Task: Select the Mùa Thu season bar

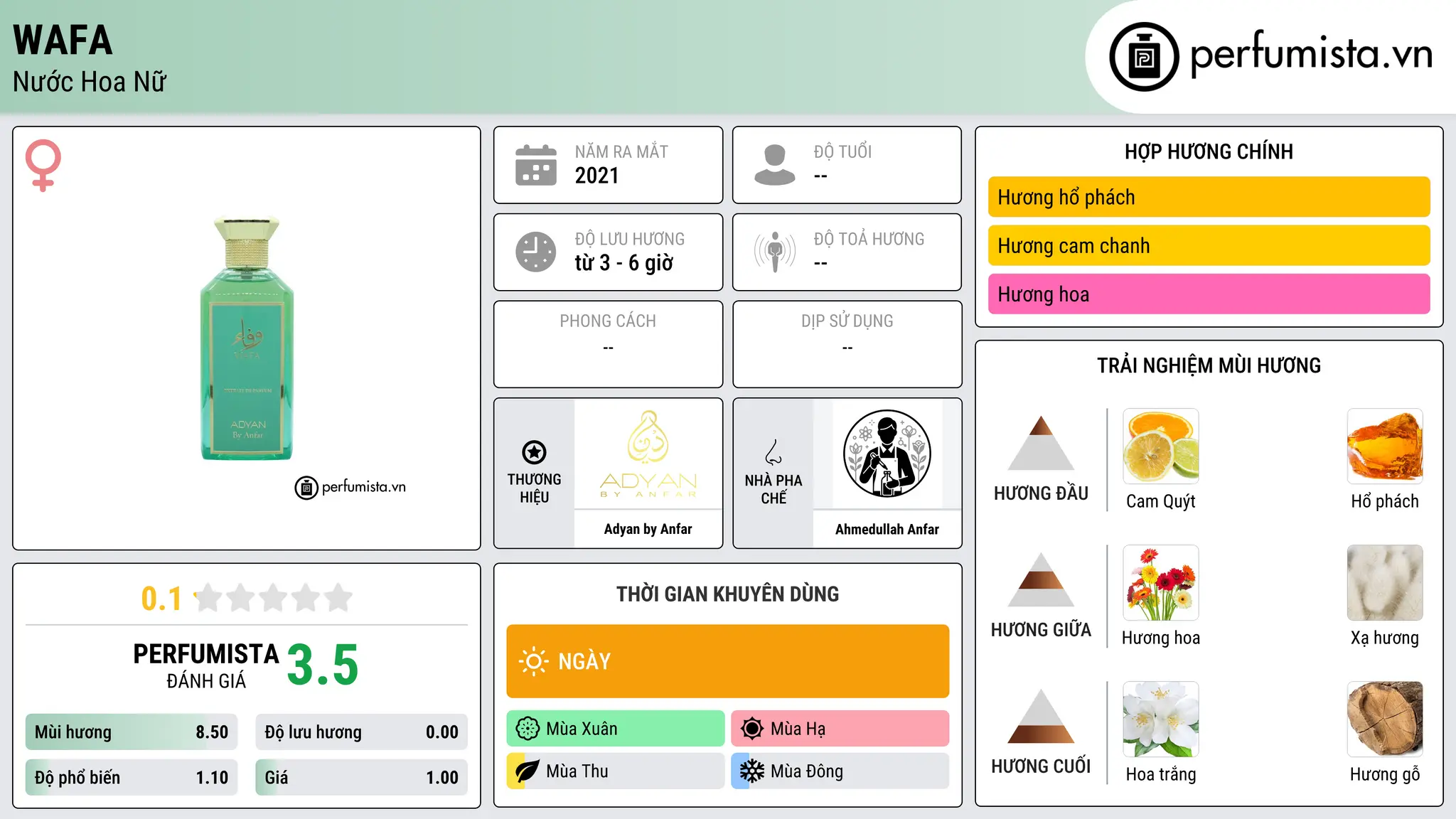Action: pos(616,771)
